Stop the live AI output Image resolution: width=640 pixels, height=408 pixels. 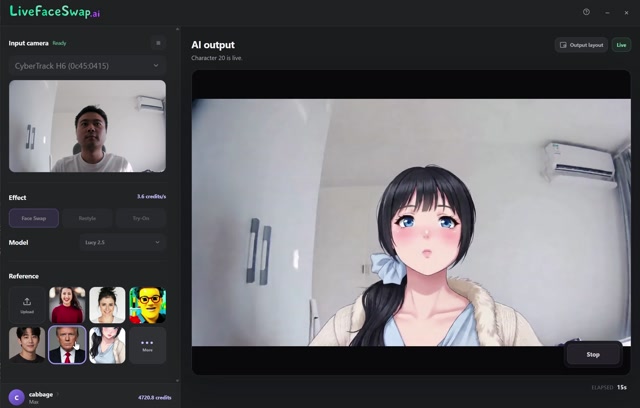tap(593, 355)
